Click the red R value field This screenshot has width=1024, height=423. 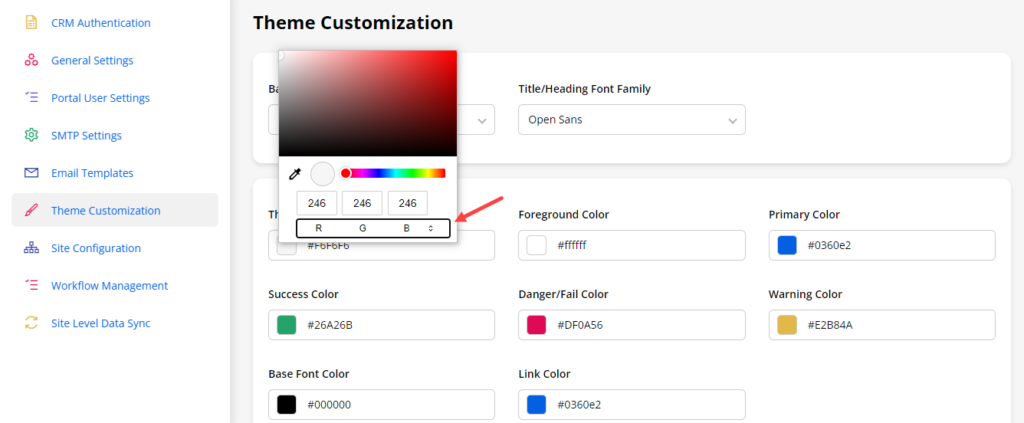[317, 204]
